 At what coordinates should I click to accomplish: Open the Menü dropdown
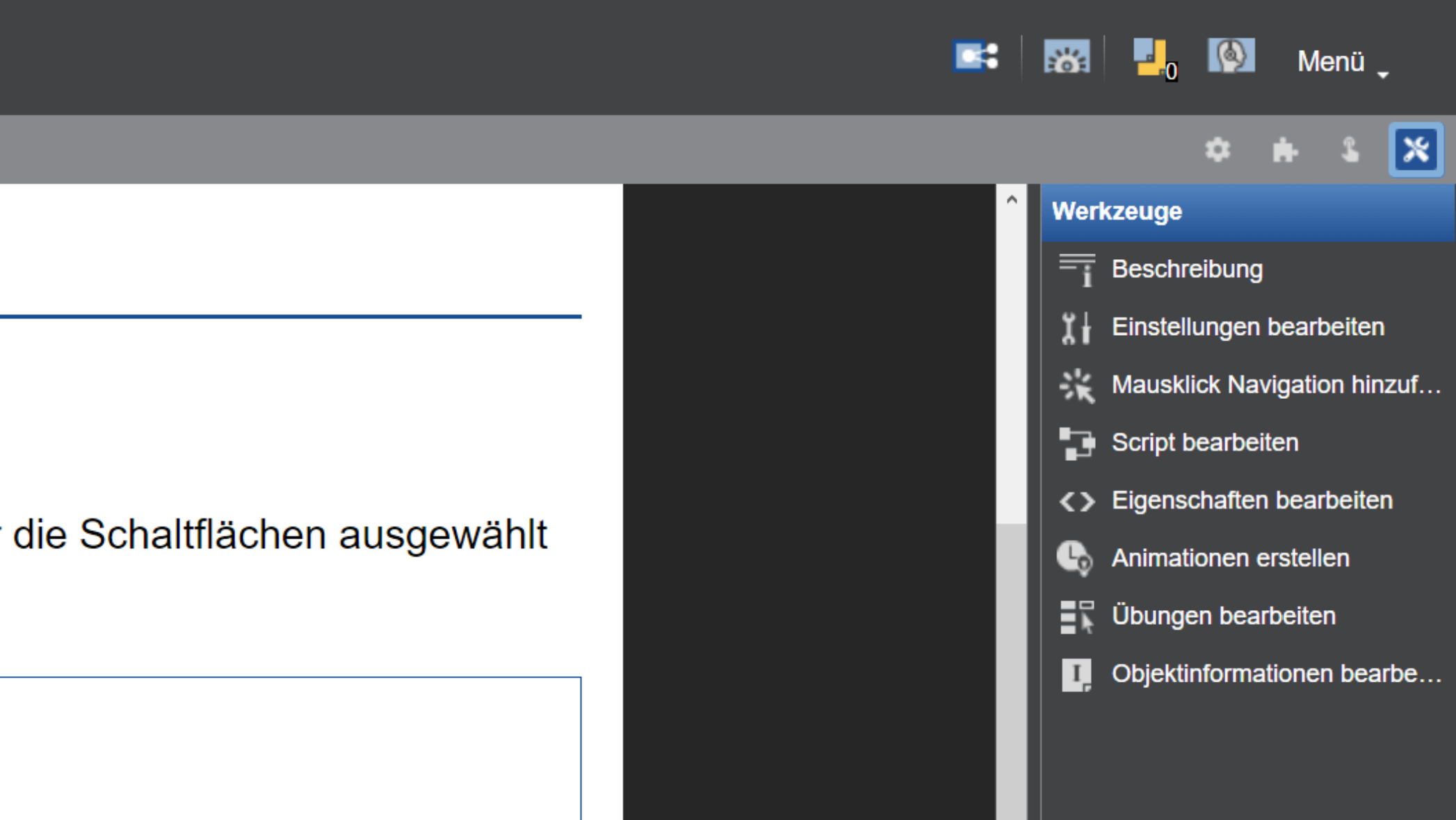tap(1342, 62)
